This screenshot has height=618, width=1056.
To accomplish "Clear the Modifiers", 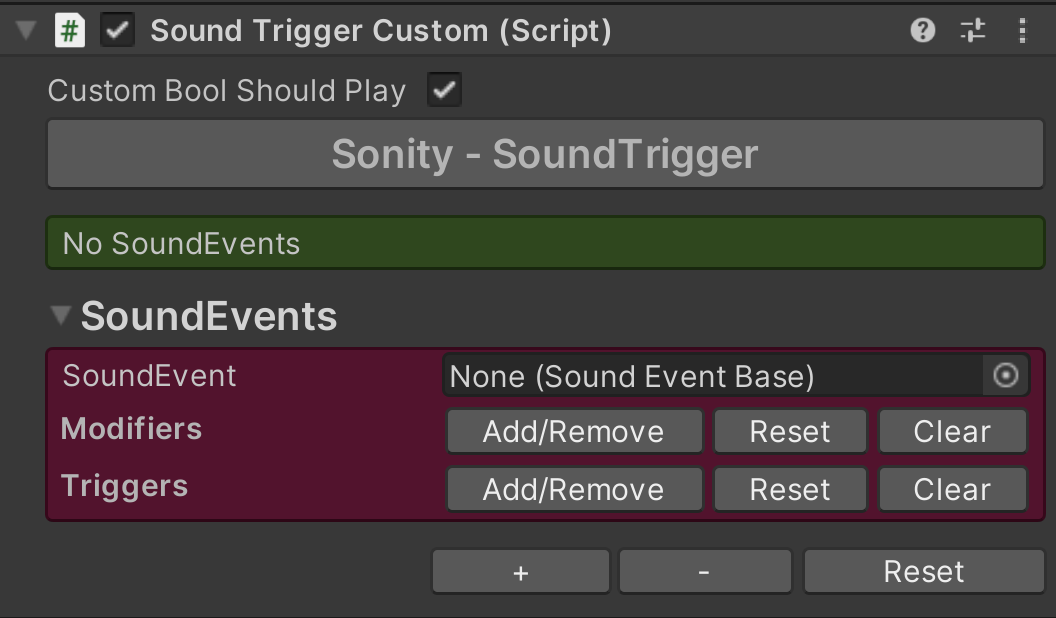I will [952, 432].
